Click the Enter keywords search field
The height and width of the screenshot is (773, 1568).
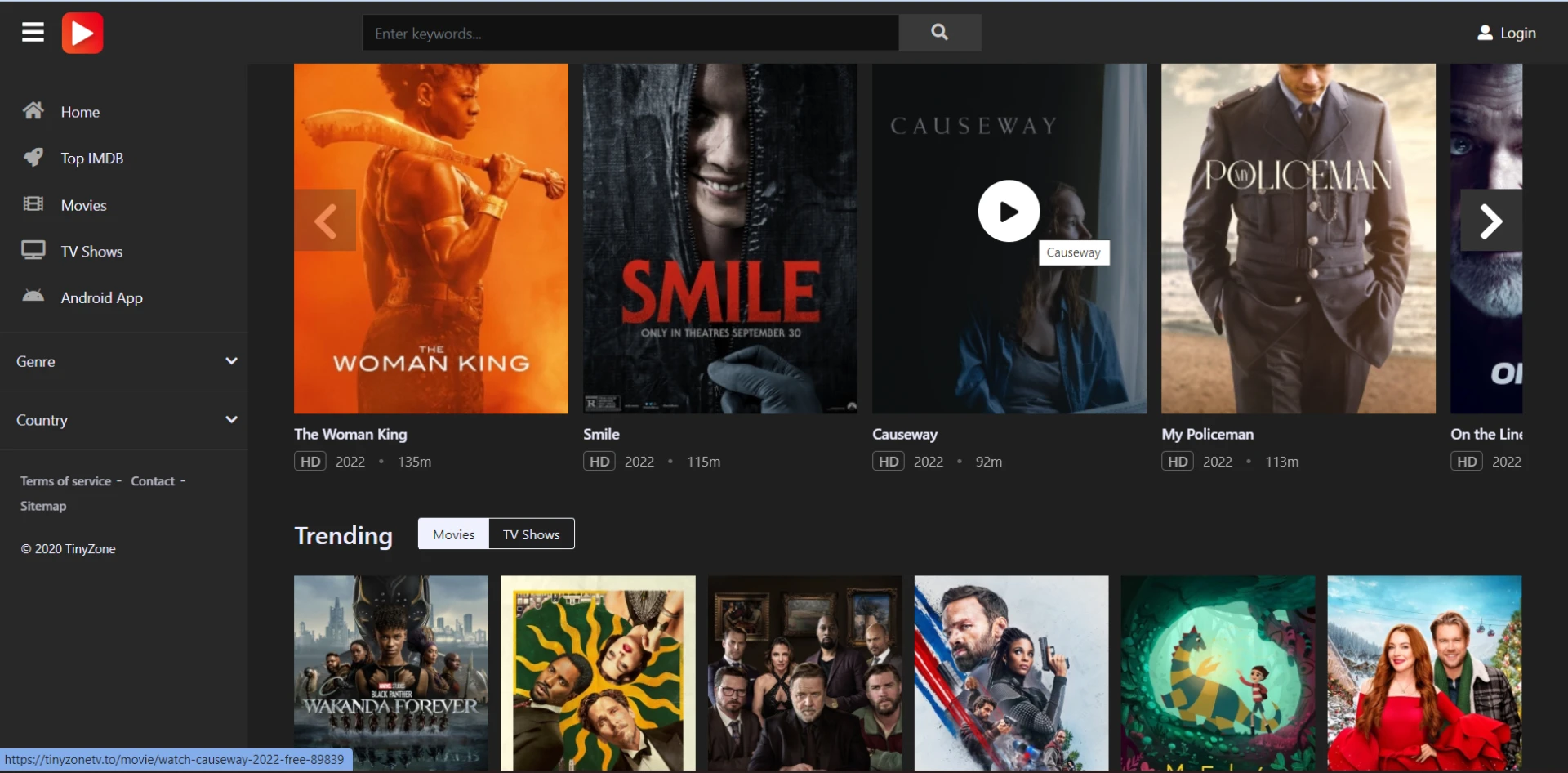[630, 34]
